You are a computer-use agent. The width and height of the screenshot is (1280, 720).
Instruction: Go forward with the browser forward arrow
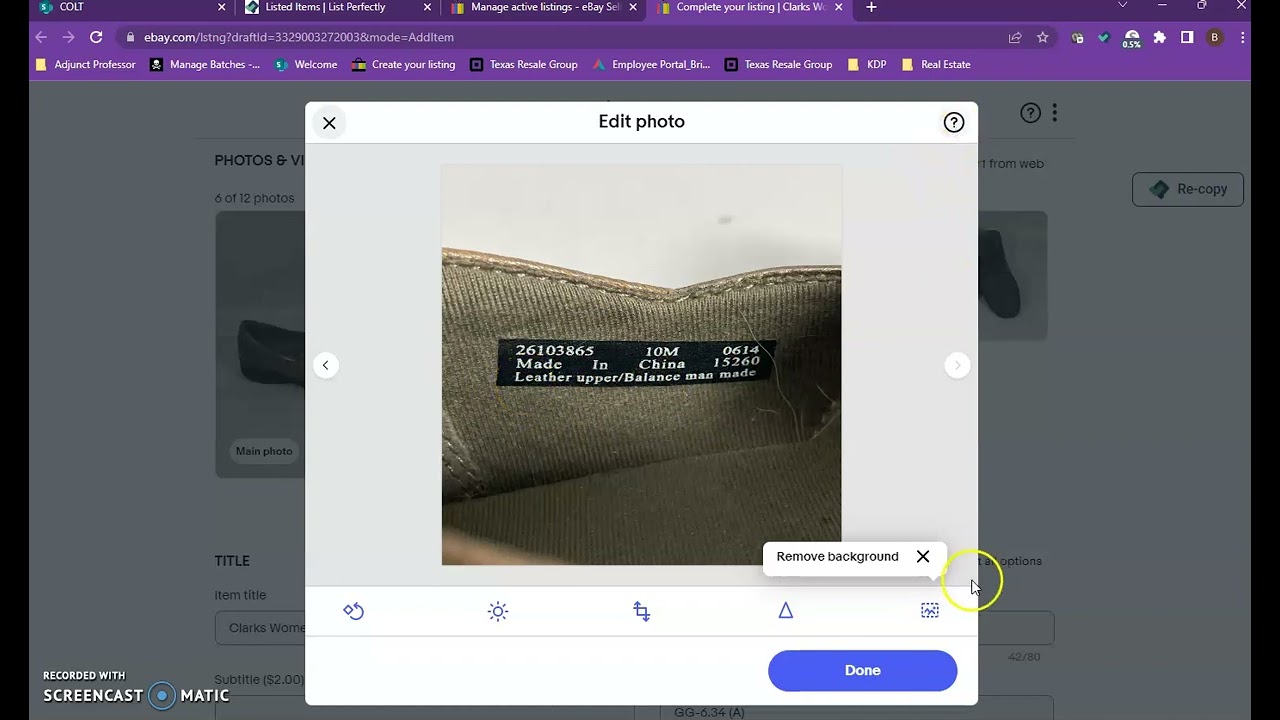click(x=68, y=37)
